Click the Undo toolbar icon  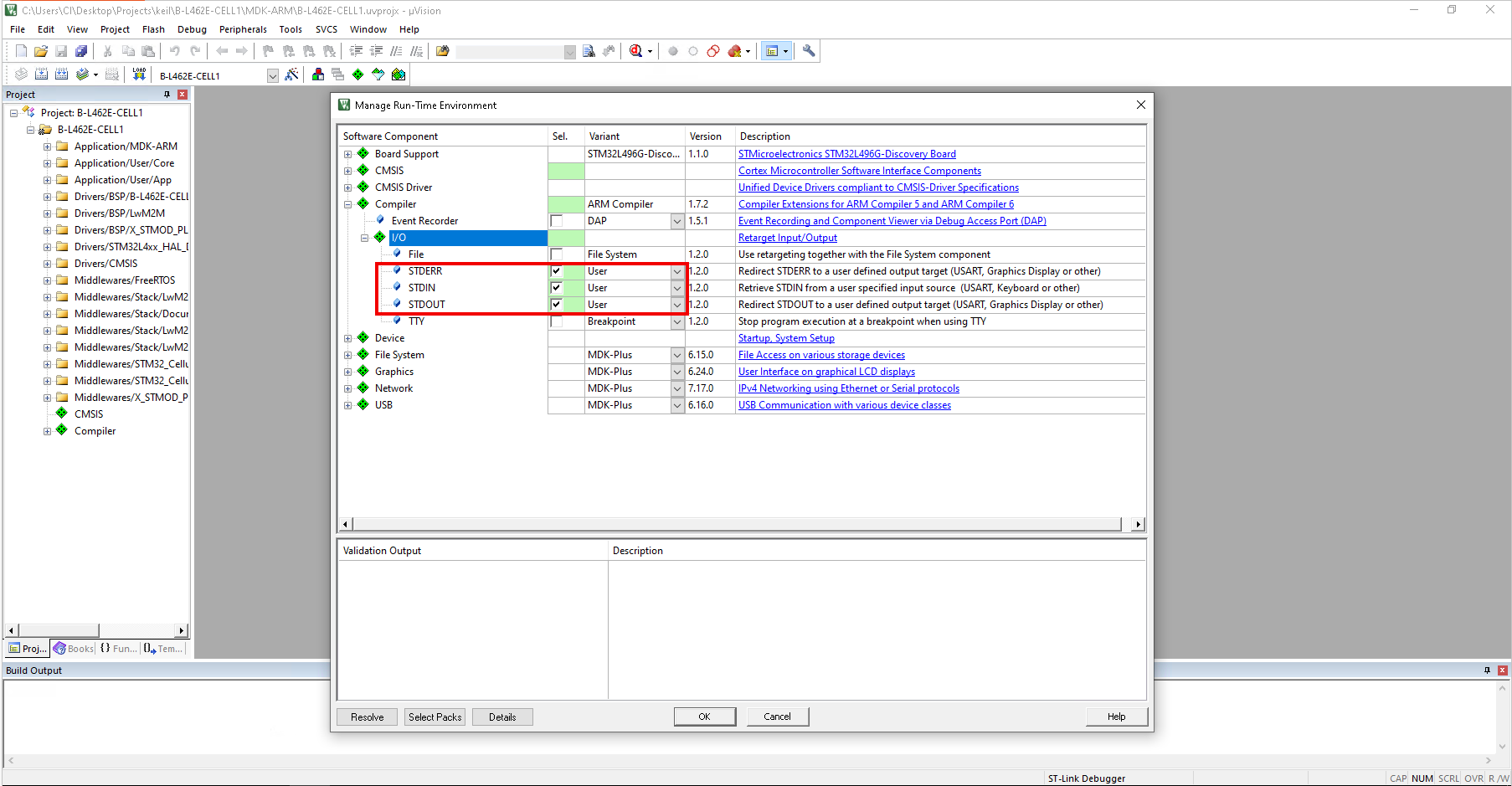coord(175,51)
